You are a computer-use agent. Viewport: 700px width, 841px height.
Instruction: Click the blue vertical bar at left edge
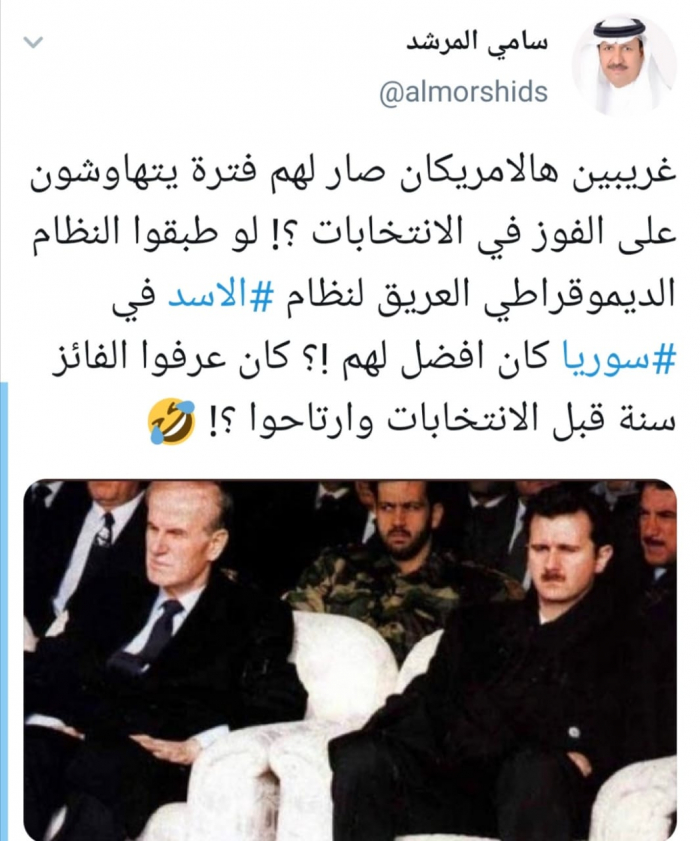pyautogui.click(x=4, y=611)
